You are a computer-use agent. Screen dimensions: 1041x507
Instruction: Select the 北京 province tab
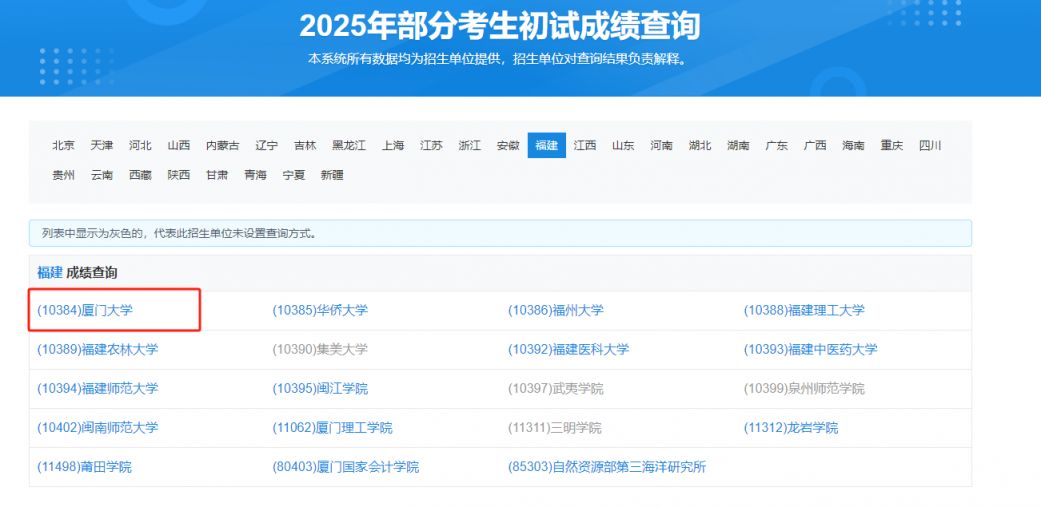click(63, 145)
